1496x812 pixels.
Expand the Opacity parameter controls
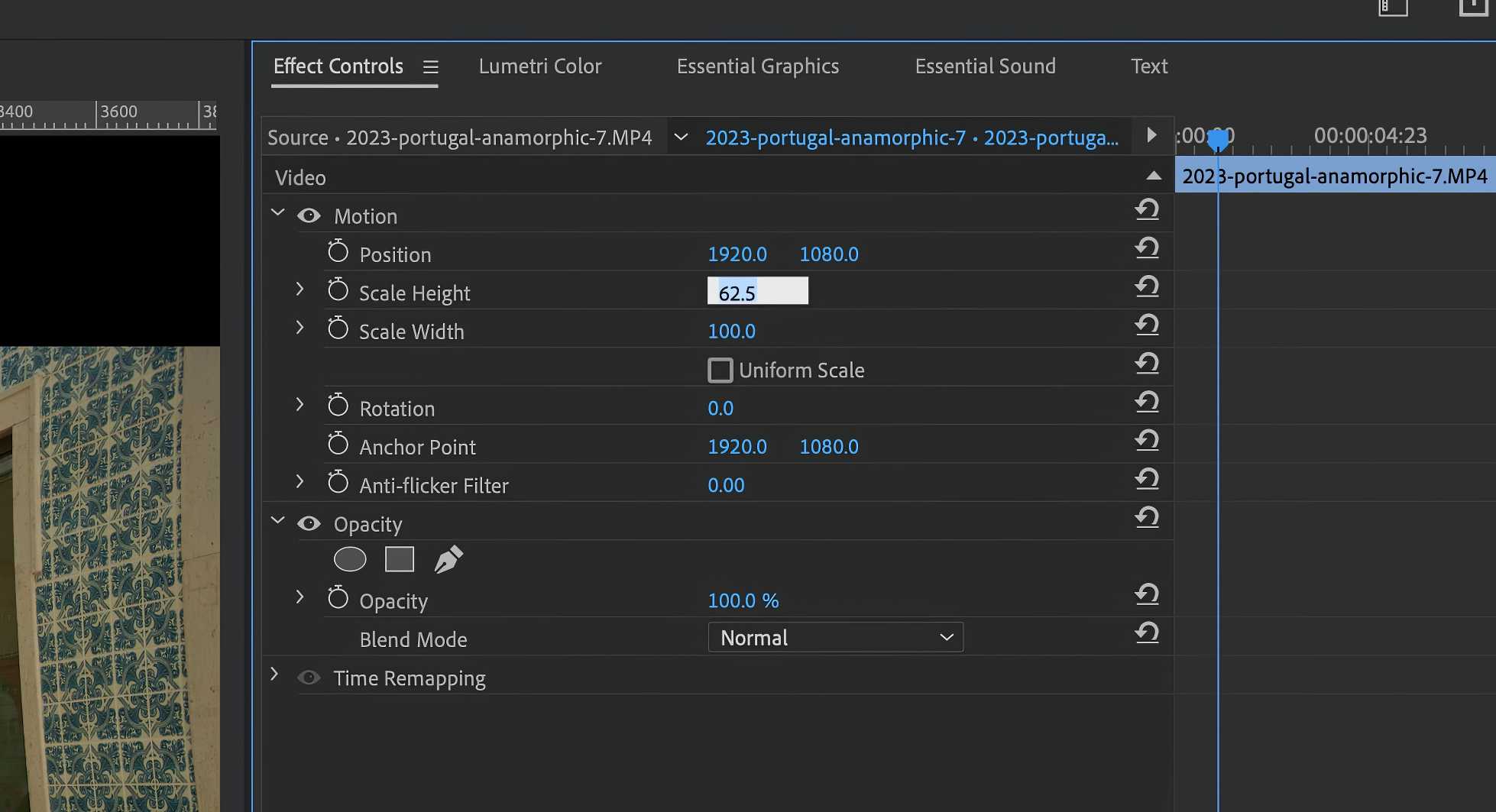pos(299,597)
